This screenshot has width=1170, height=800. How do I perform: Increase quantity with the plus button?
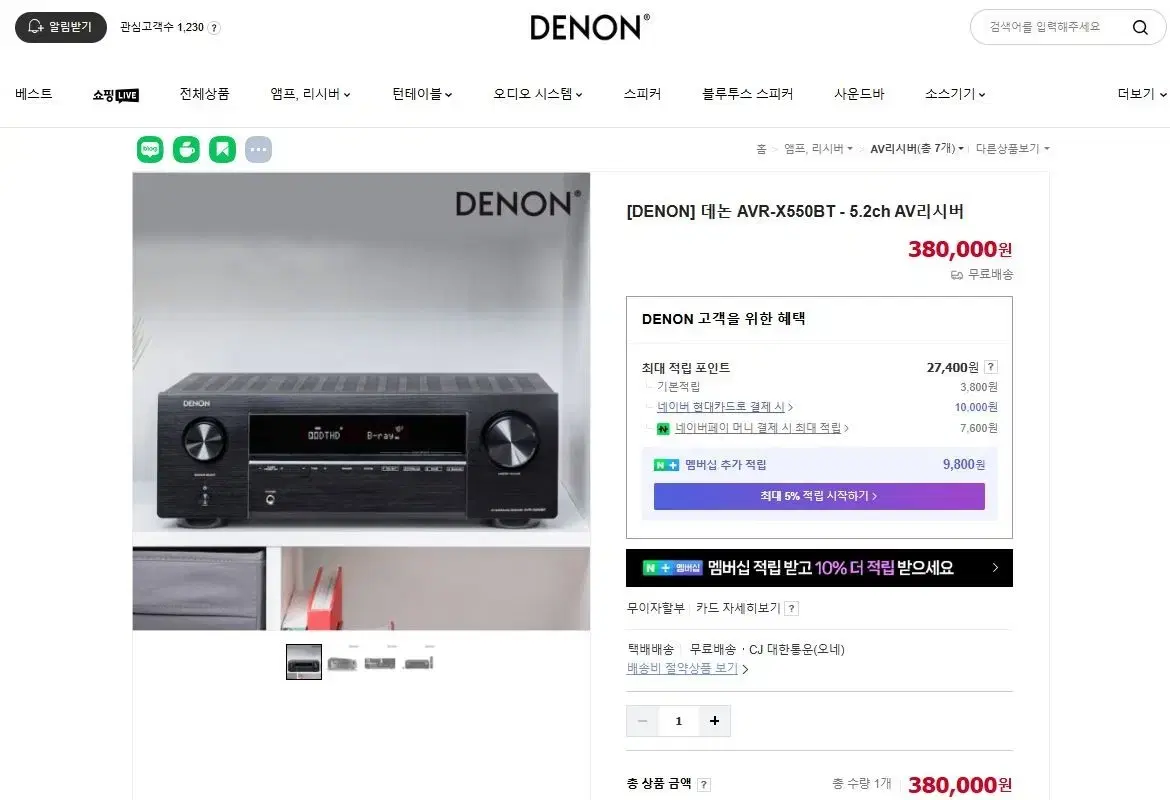[715, 721]
